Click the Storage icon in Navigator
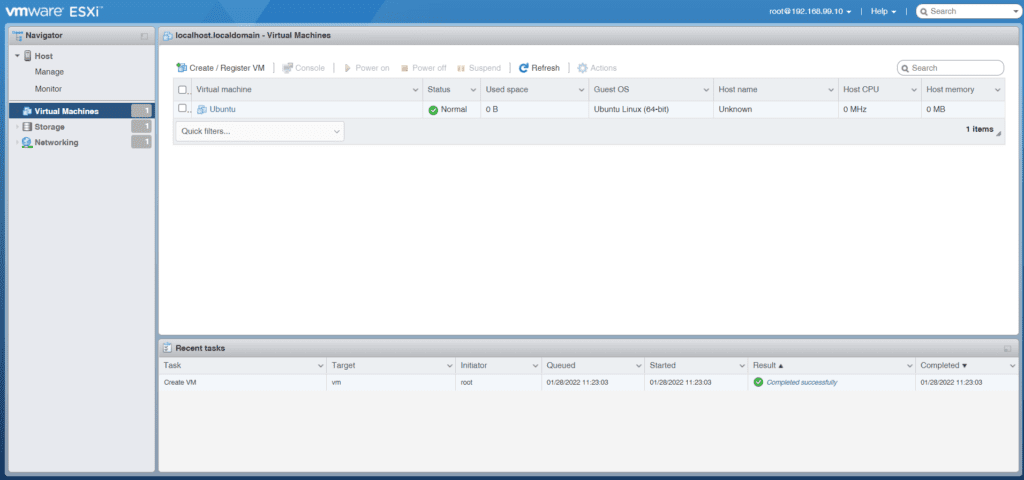Viewport: 1024px width, 480px height. point(26,127)
